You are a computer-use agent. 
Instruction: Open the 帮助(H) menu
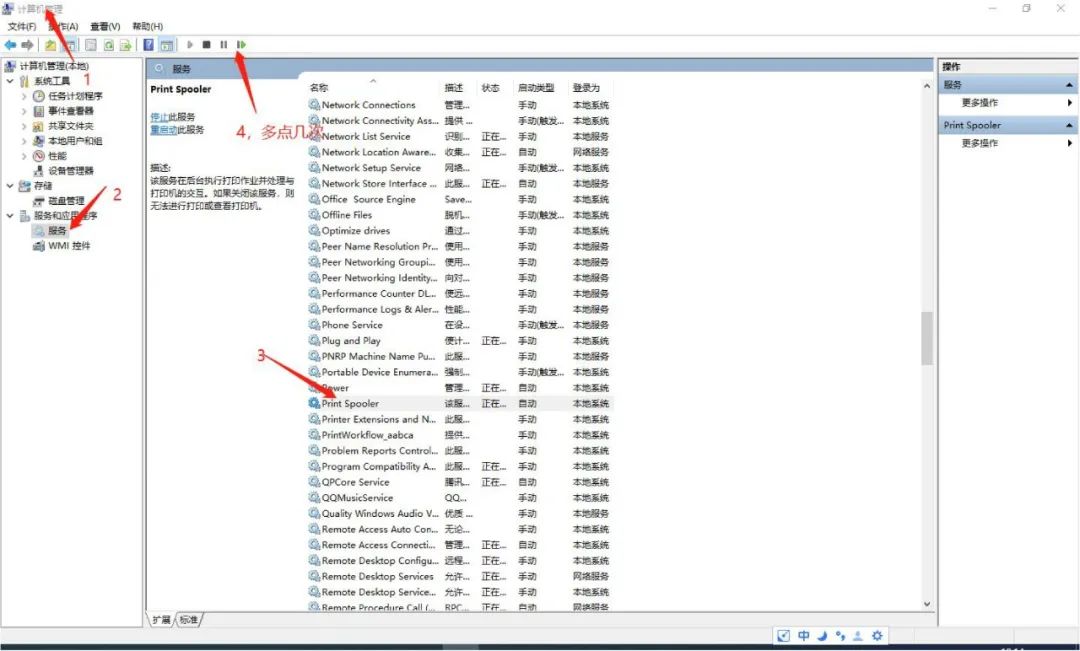pyautogui.click(x=147, y=26)
